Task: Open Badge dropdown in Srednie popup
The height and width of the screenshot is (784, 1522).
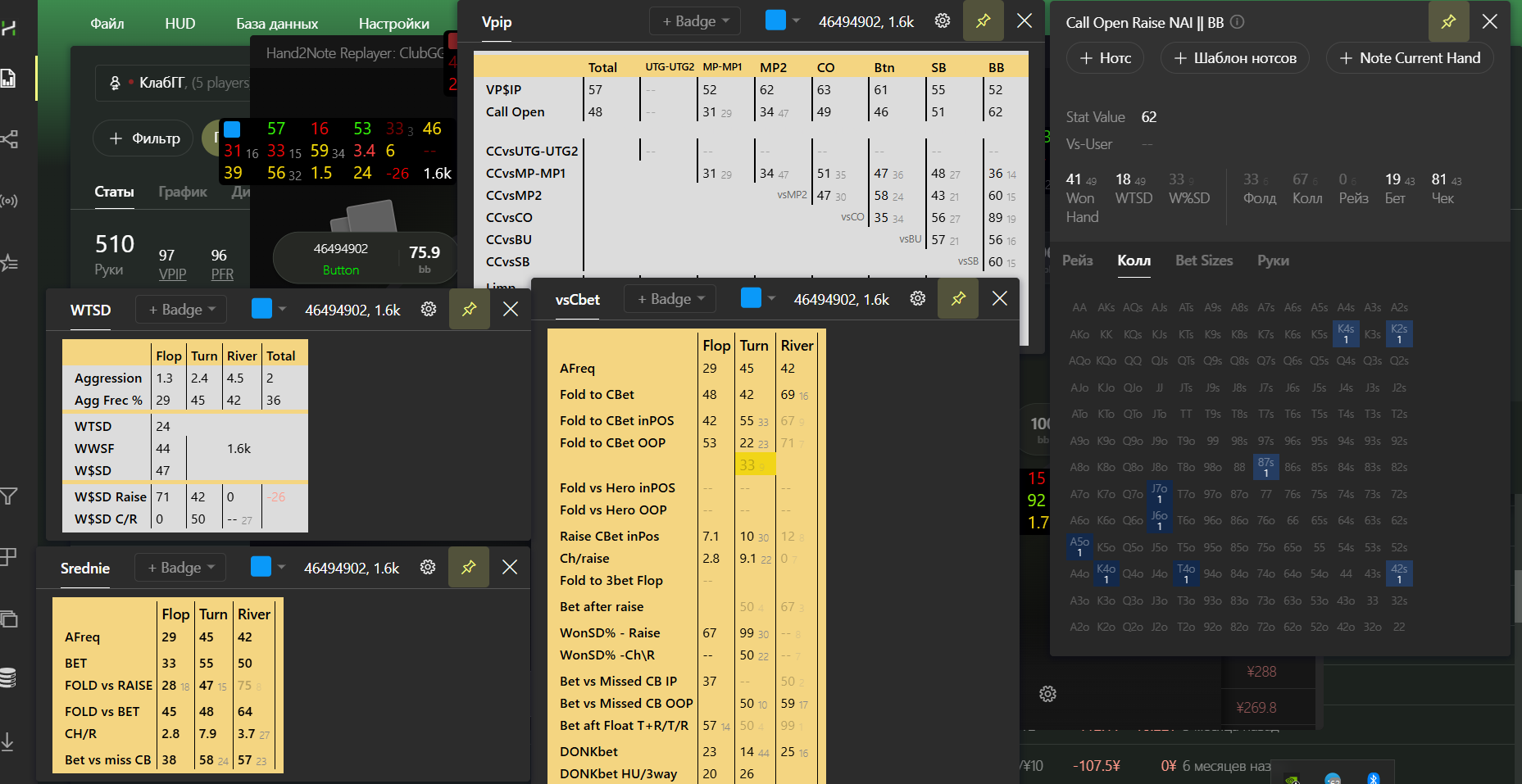Action: click(x=180, y=567)
